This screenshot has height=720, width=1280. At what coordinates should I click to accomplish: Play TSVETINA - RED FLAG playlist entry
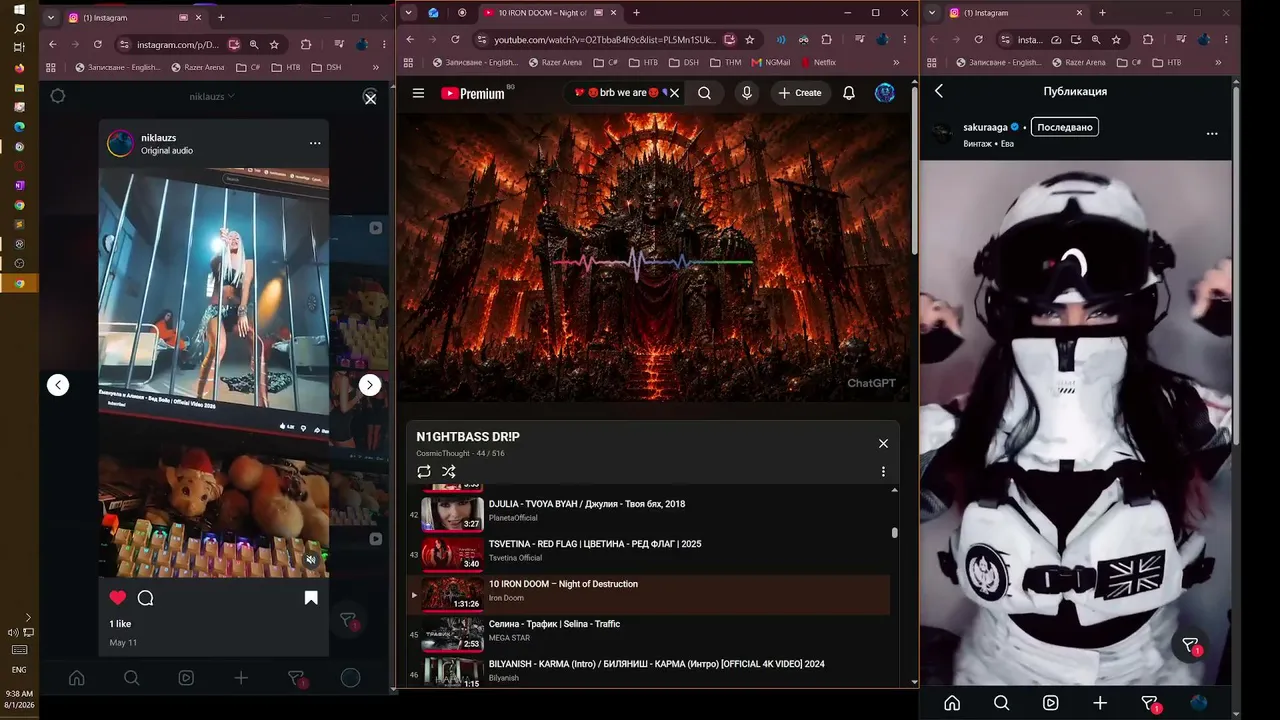(x=648, y=552)
